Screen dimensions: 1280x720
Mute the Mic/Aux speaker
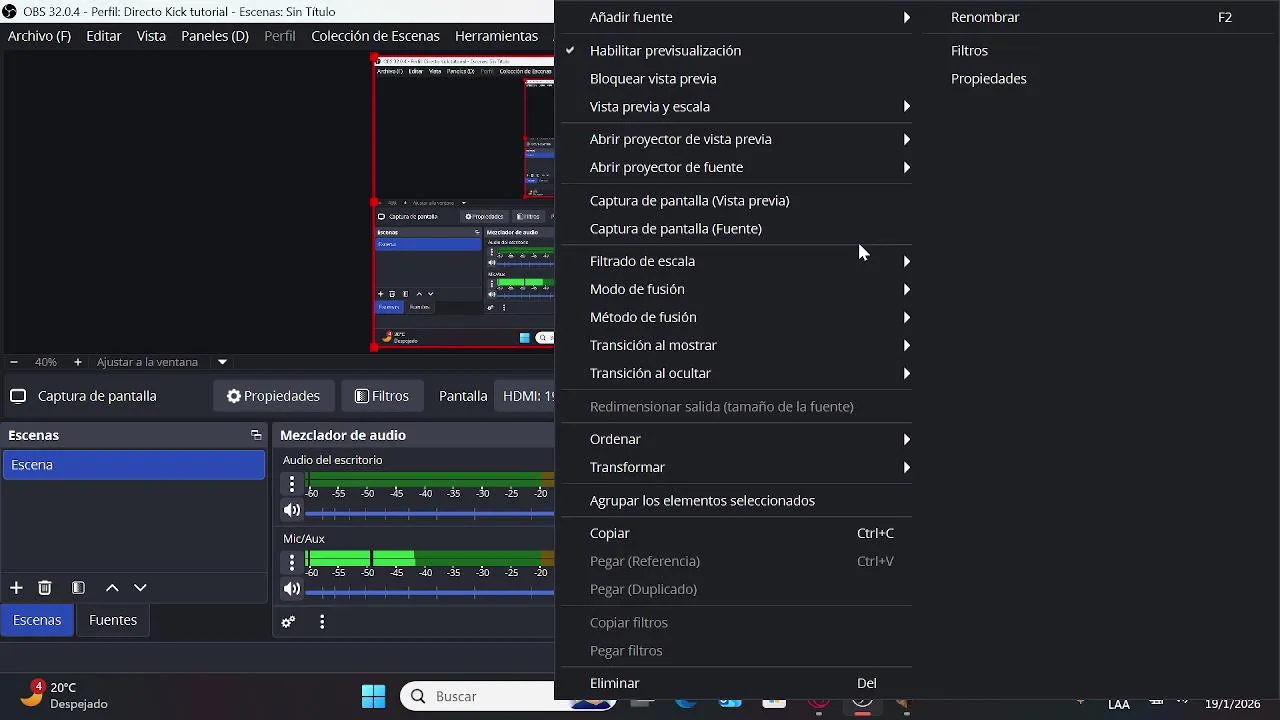click(292, 589)
